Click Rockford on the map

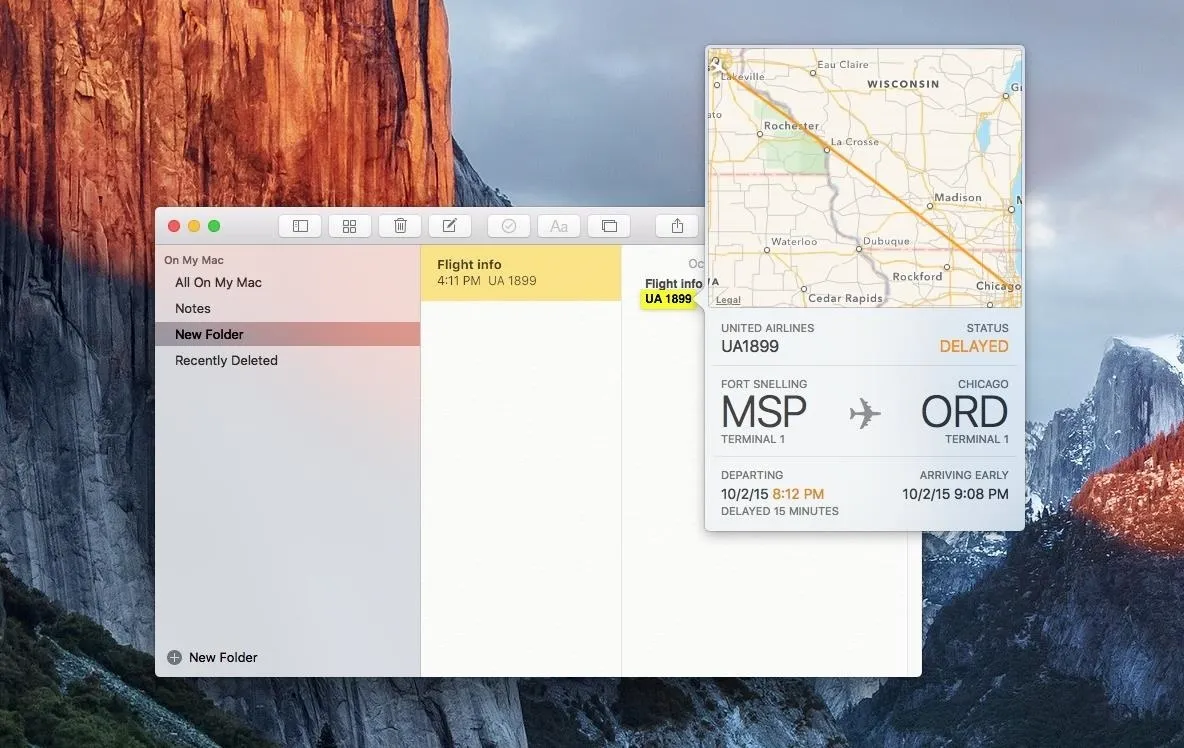point(917,276)
